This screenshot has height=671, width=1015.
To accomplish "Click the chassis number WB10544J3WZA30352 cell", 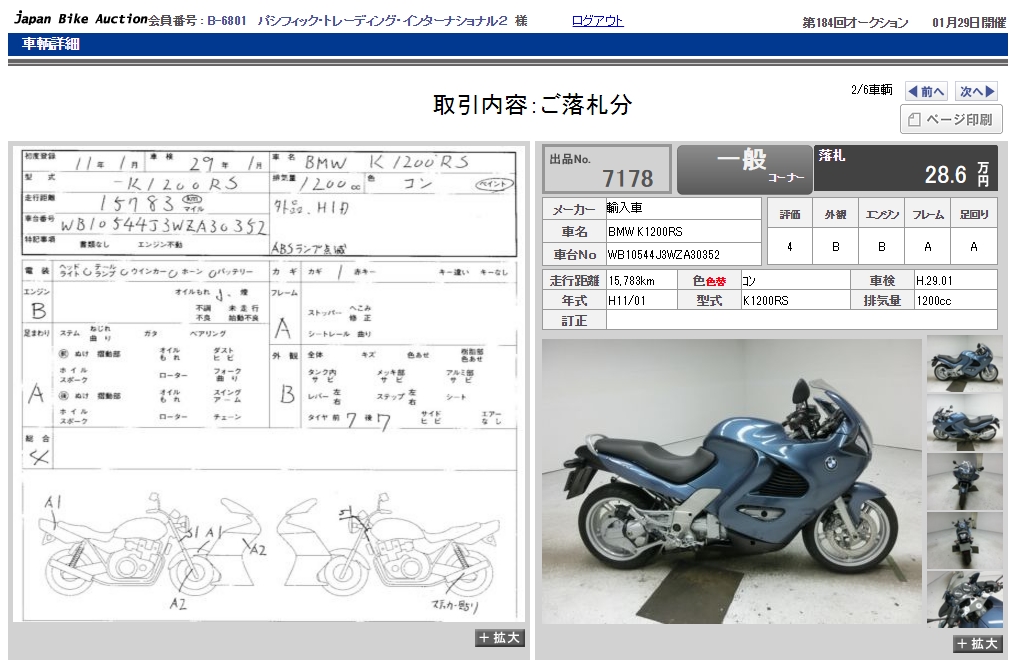I will point(684,255).
